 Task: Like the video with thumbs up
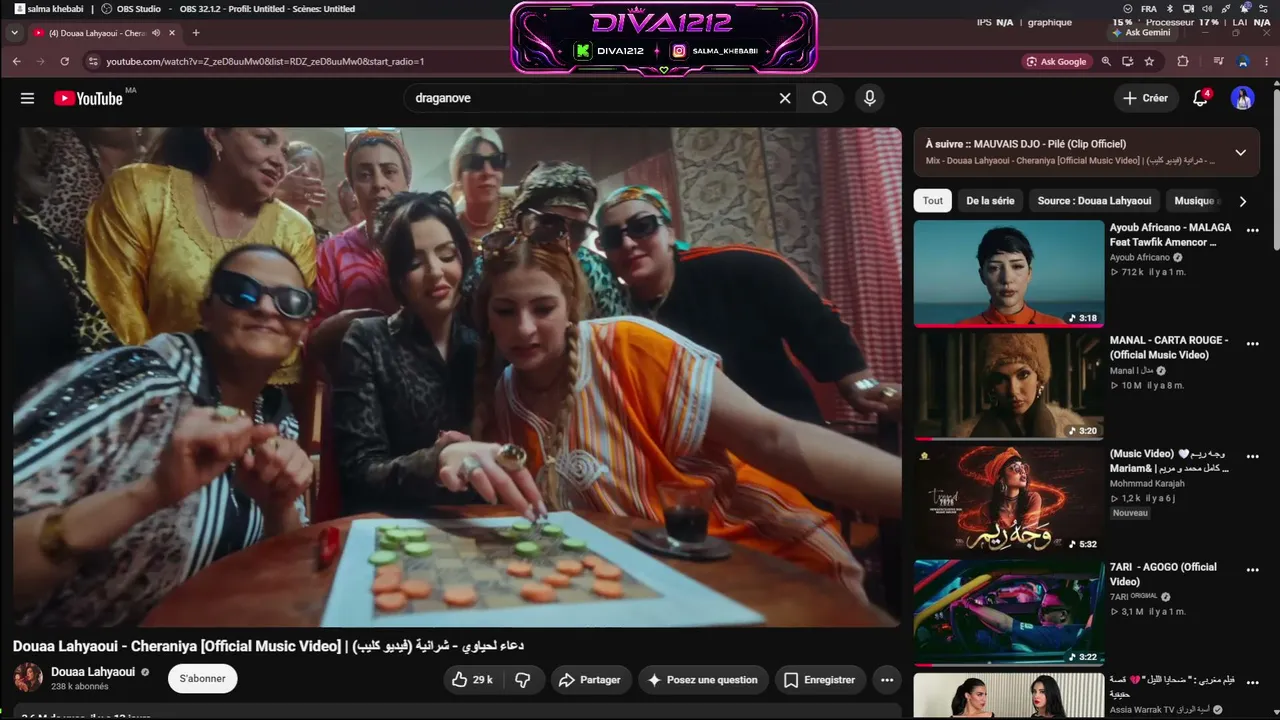472,680
